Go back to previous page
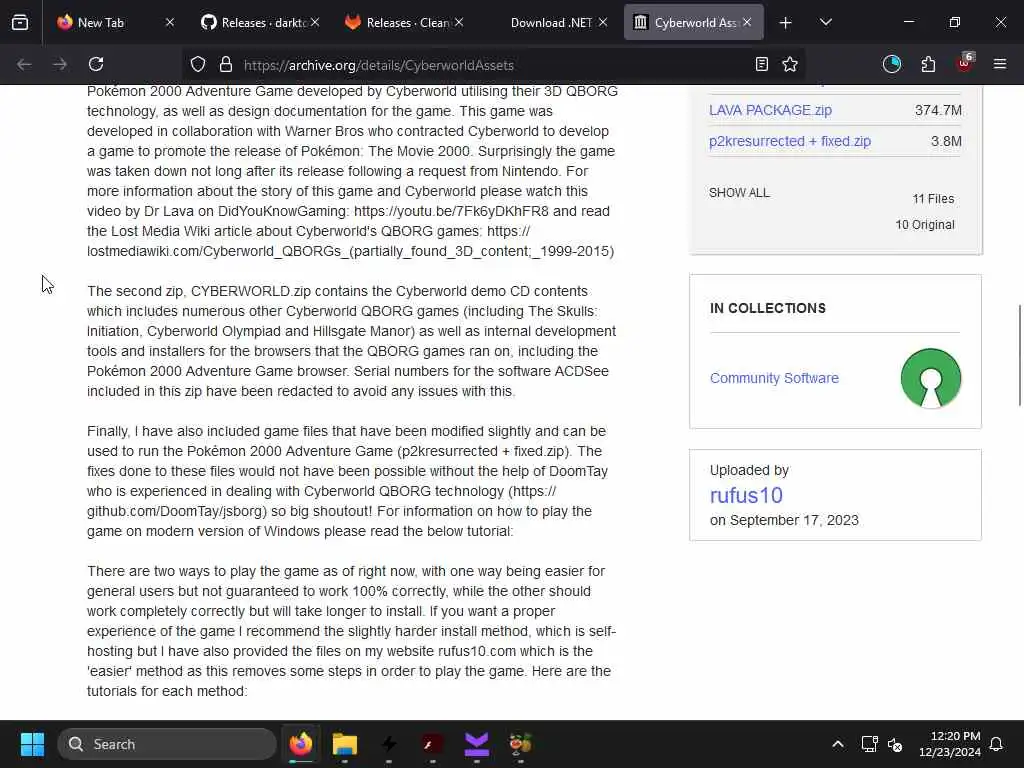This screenshot has width=1024, height=768. coord(24,64)
